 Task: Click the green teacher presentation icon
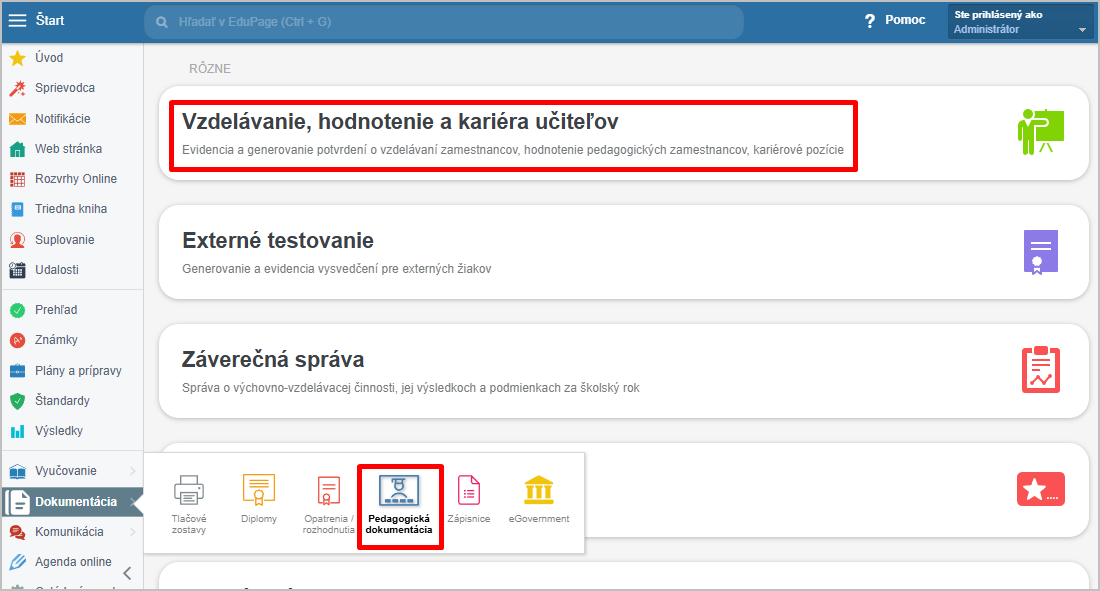point(1040,132)
